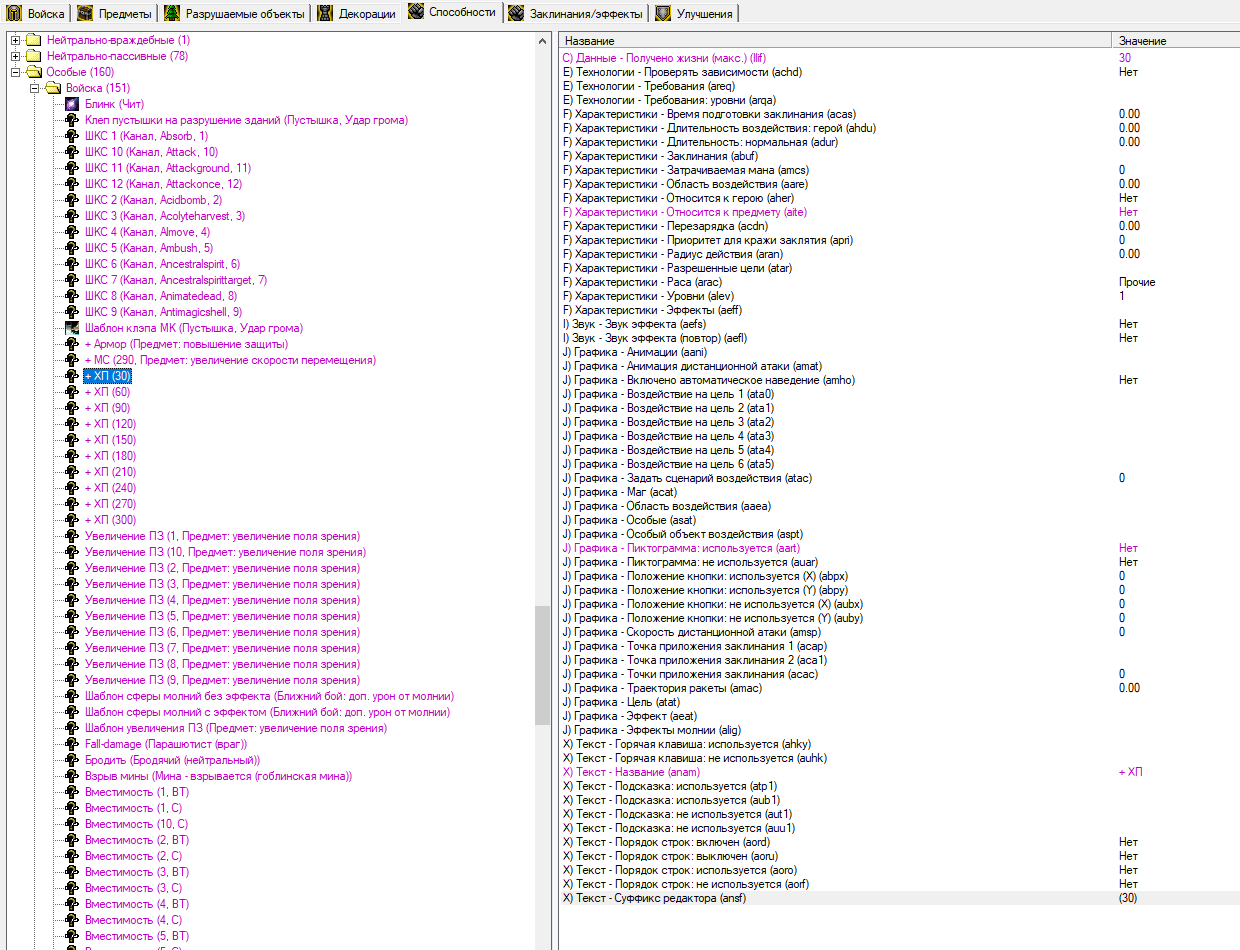The image size is (1240, 950).
Task: Click the icon of Бродить ability
Action: (x=72, y=760)
